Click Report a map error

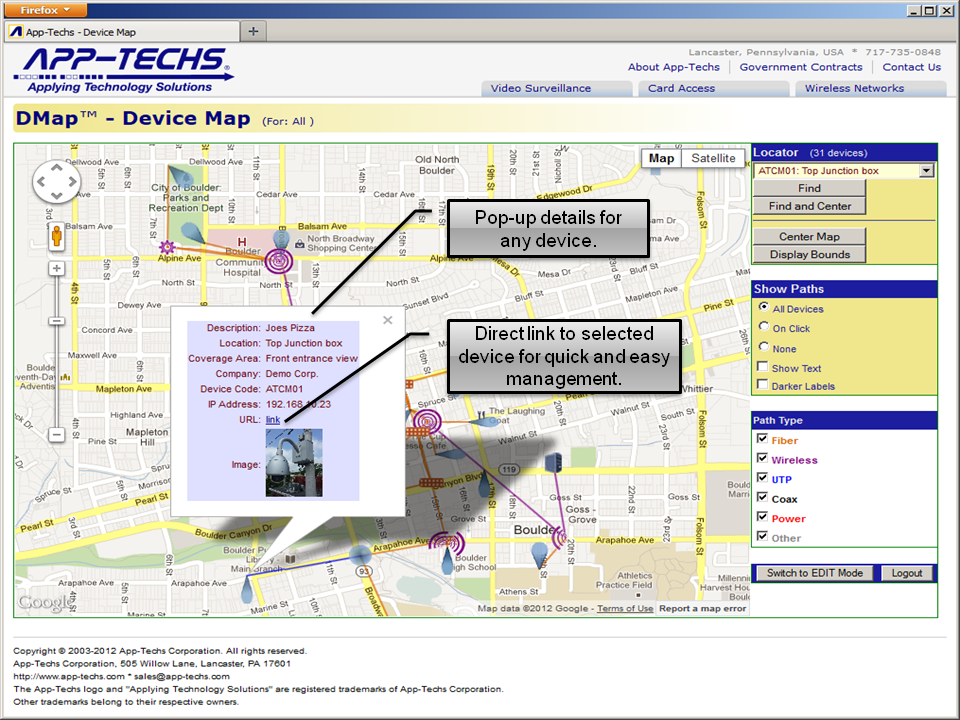(x=702, y=608)
